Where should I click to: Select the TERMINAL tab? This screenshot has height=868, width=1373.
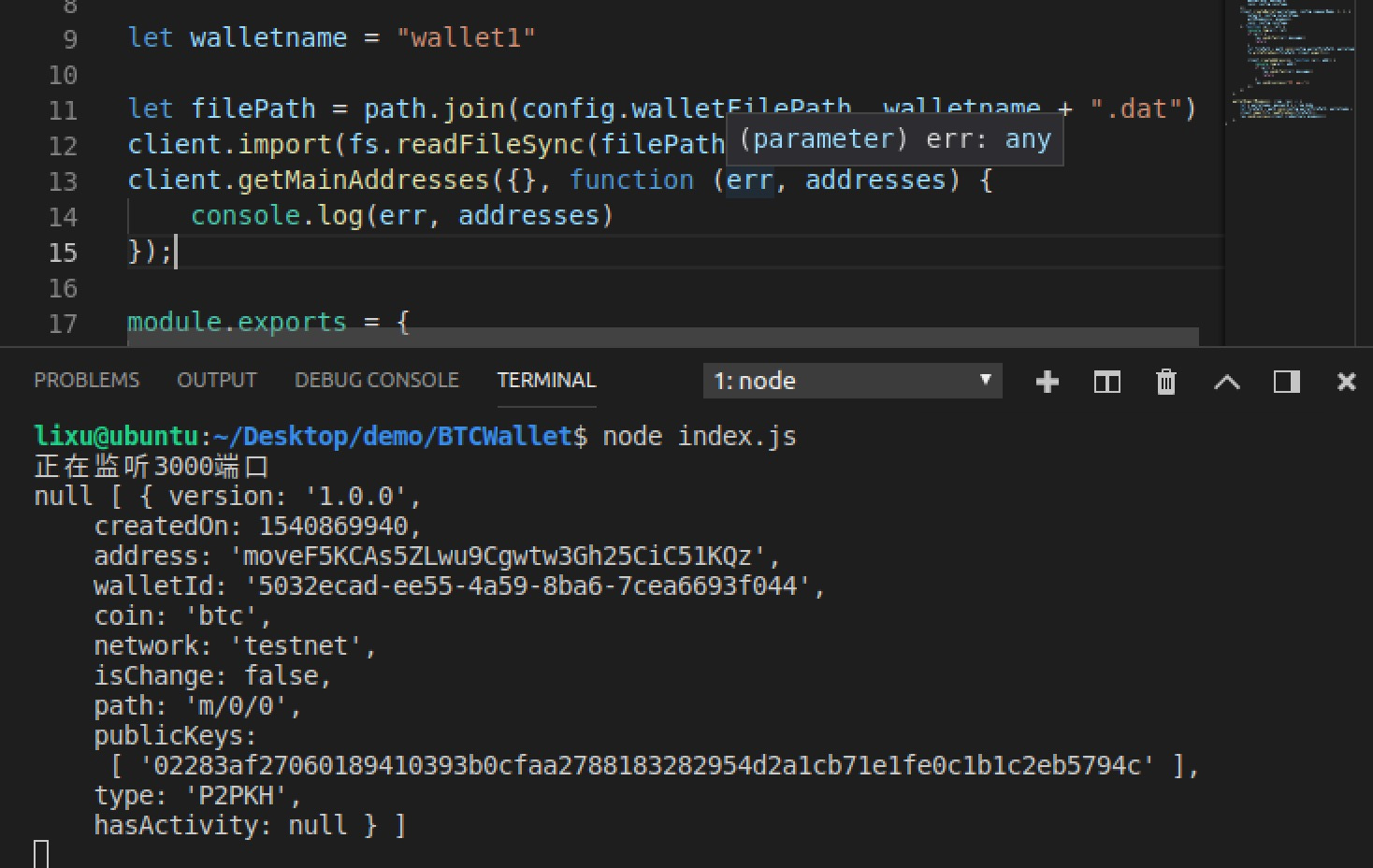[546, 380]
